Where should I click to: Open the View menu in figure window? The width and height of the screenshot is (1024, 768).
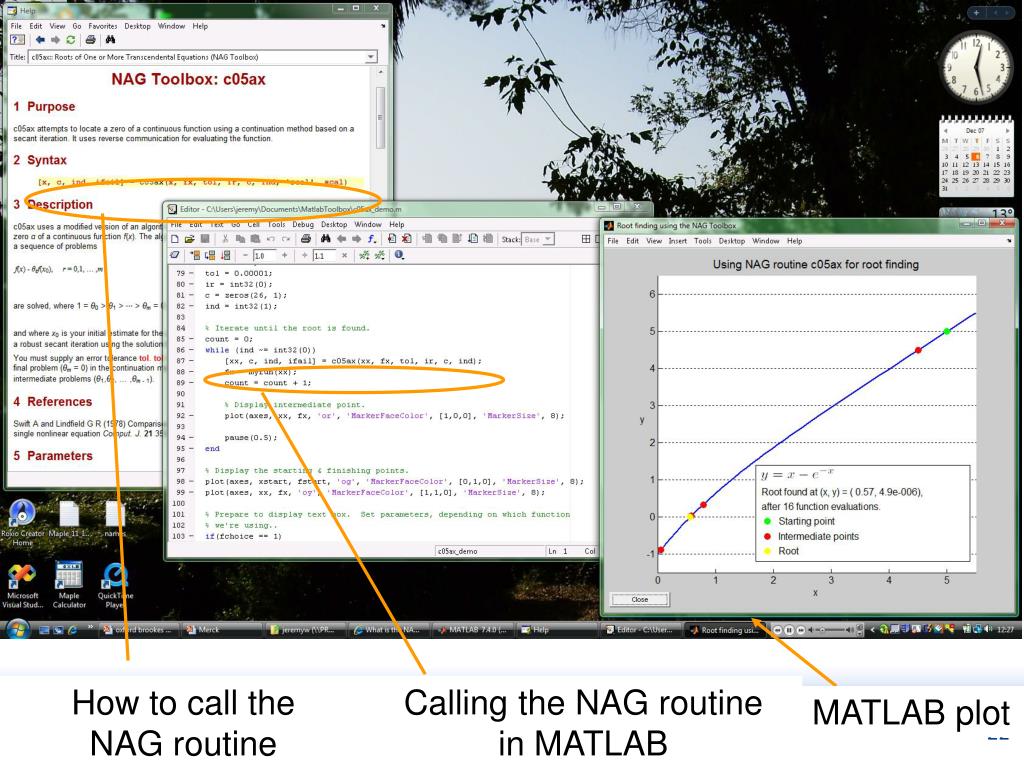[654, 241]
